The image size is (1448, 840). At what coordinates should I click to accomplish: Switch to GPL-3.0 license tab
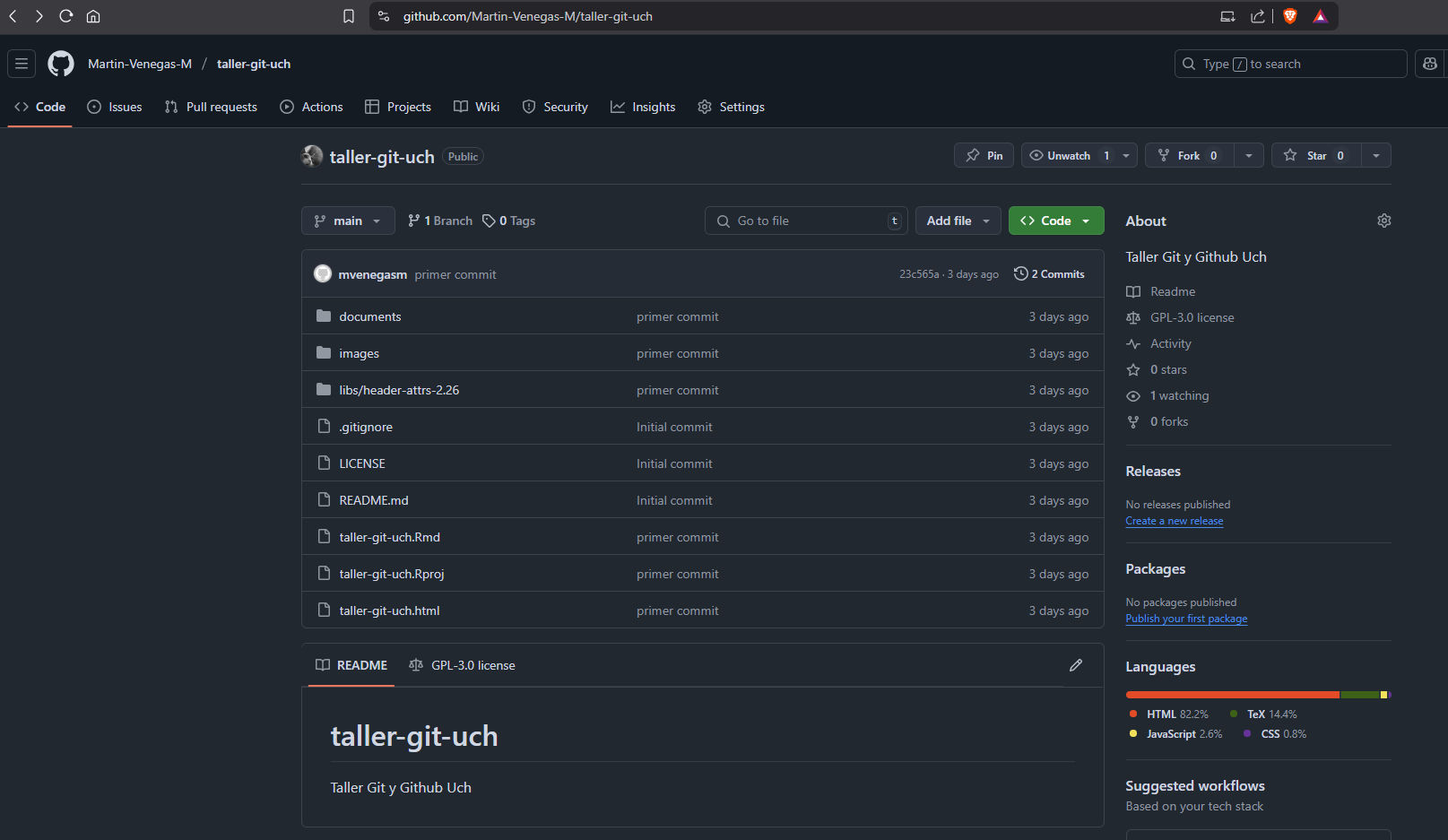point(462,665)
